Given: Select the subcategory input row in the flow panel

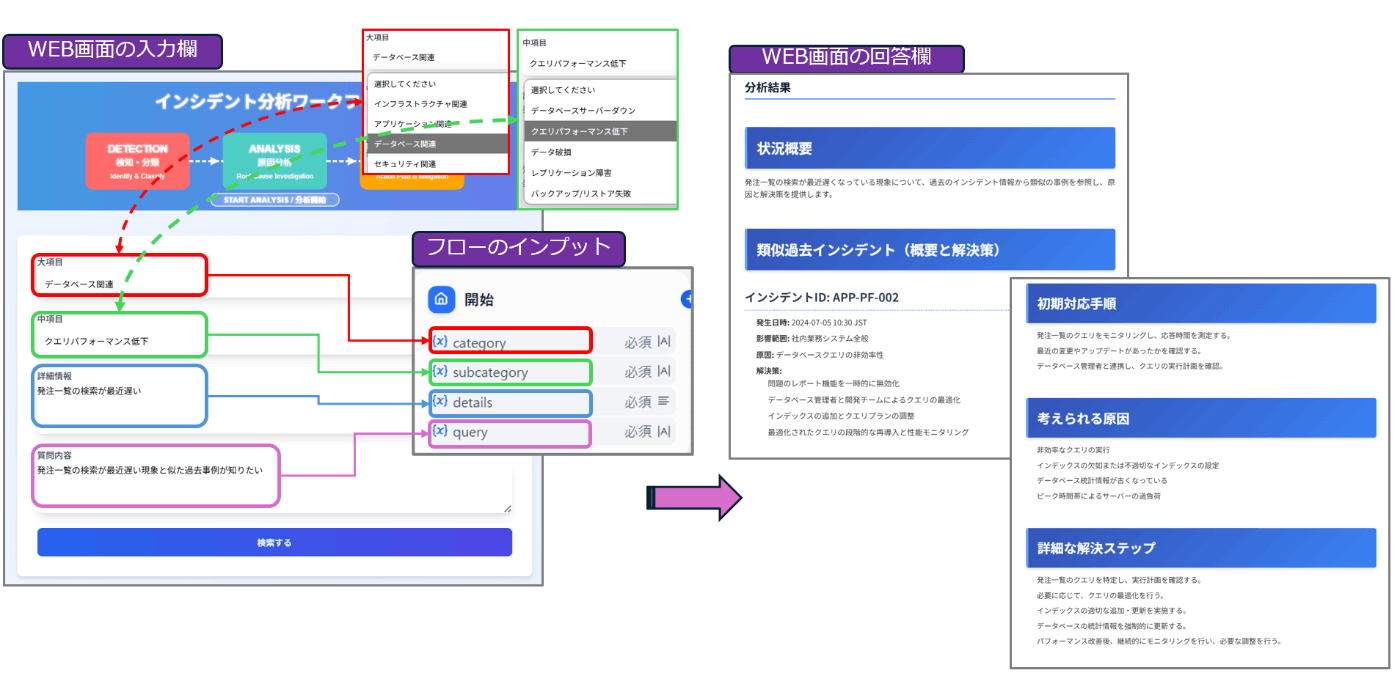Looking at the screenshot, I should click(552, 372).
